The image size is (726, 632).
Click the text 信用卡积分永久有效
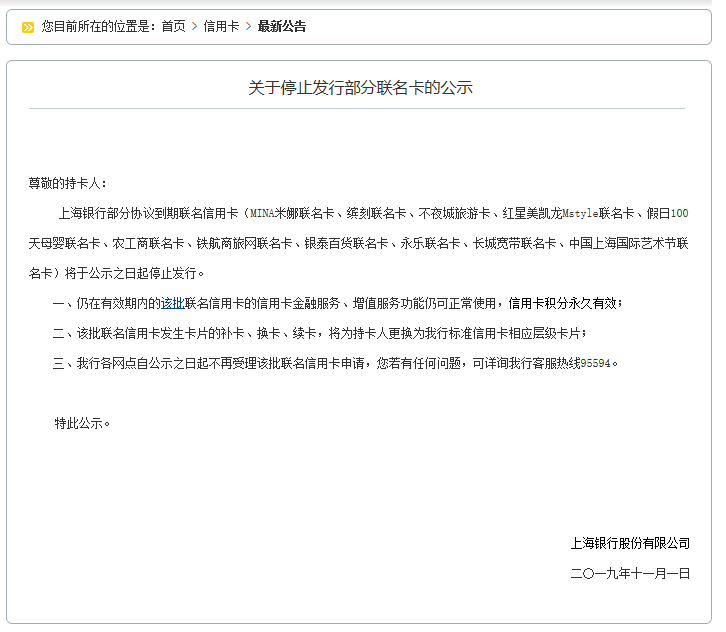(x=562, y=303)
